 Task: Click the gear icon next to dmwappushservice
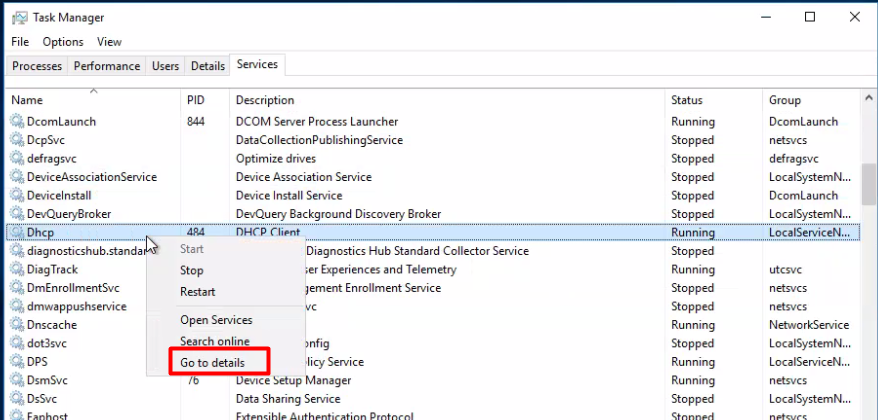[18, 306]
